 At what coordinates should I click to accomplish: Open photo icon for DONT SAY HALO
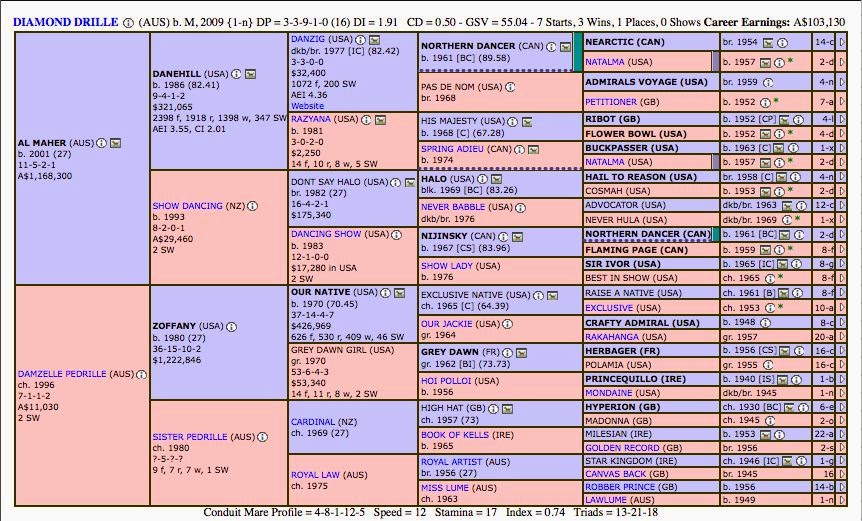[x=410, y=182]
